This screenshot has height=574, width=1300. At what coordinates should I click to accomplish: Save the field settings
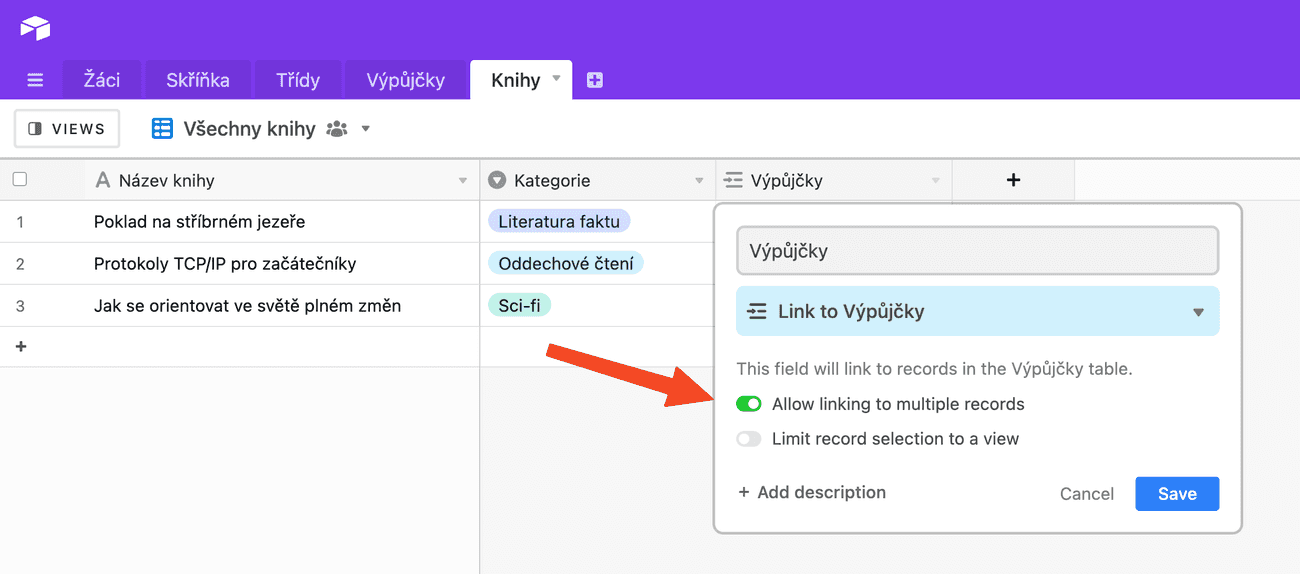click(1177, 494)
